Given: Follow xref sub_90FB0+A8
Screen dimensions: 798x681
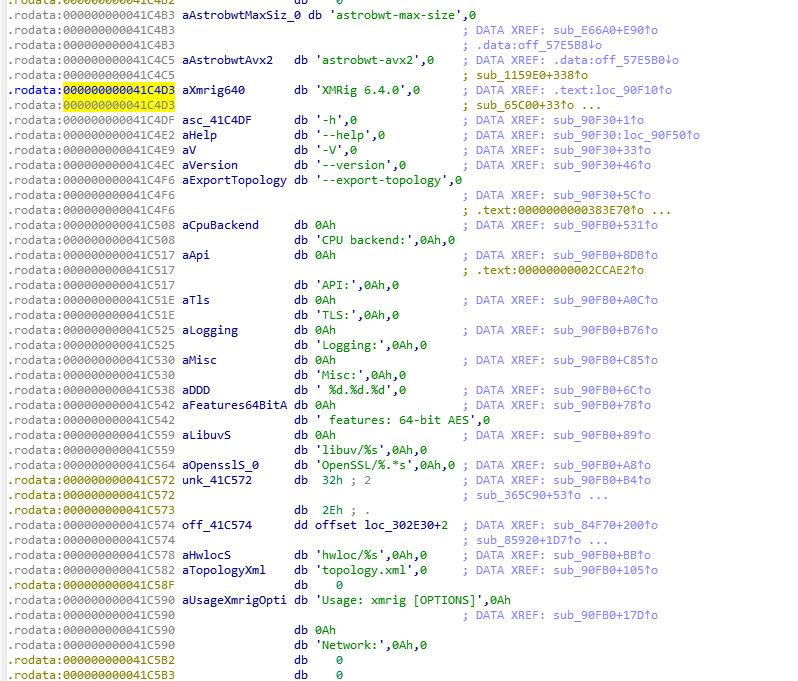Looking at the screenshot, I should pyautogui.click(x=602, y=466).
